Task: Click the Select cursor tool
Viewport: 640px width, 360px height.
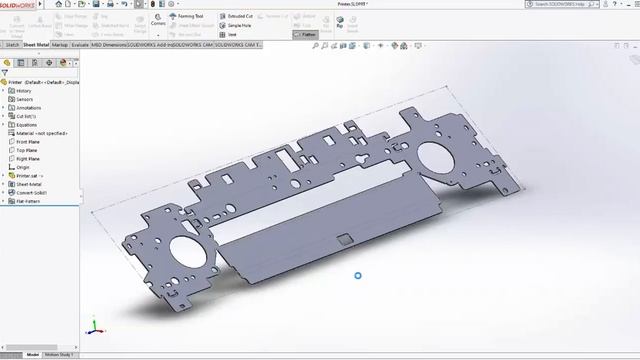Action: [x=139, y=4]
